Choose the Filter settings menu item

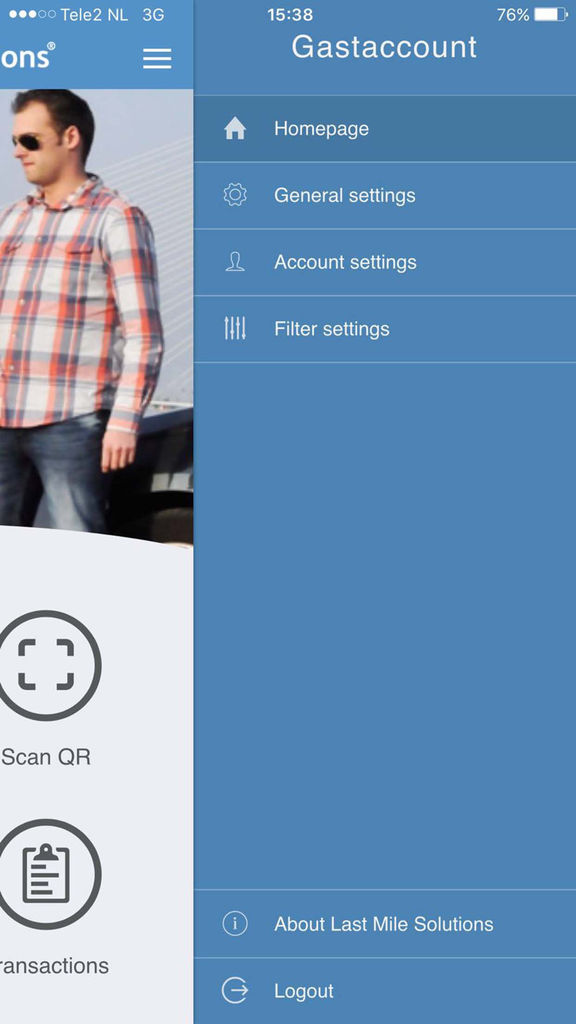(385, 328)
